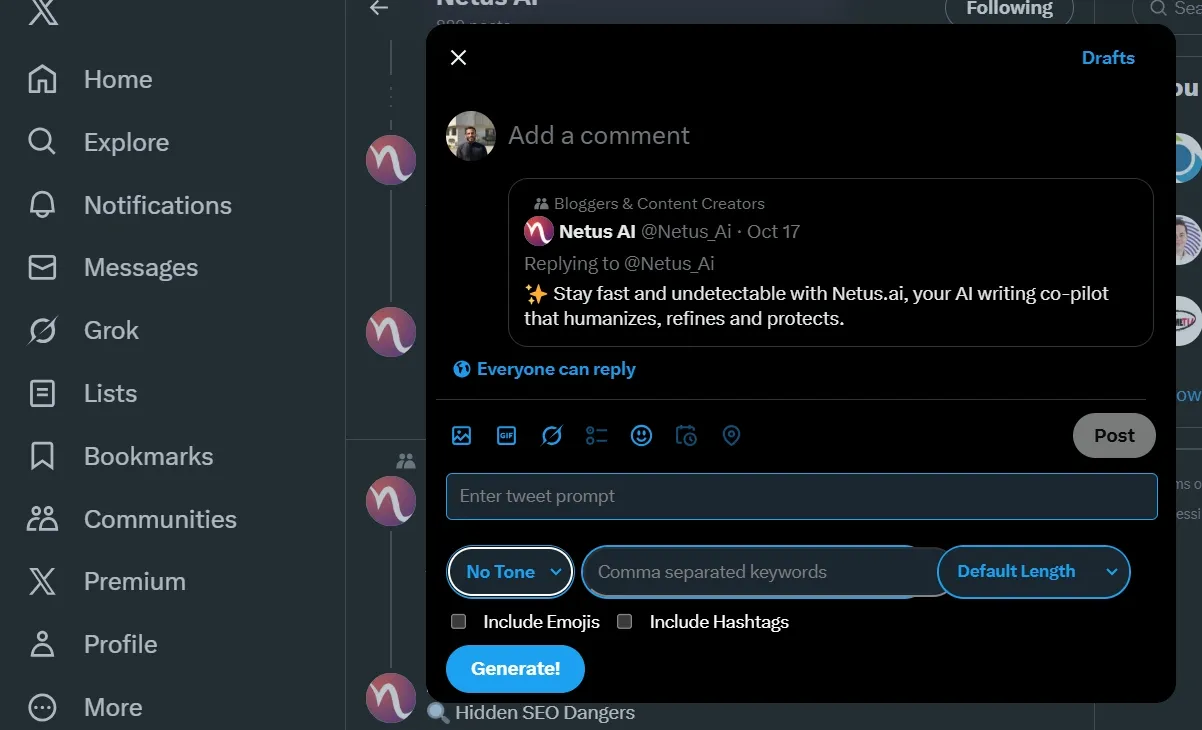The height and width of the screenshot is (730, 1202).
Task: Open saved Drafts
Action: [x=1108, y=57]
